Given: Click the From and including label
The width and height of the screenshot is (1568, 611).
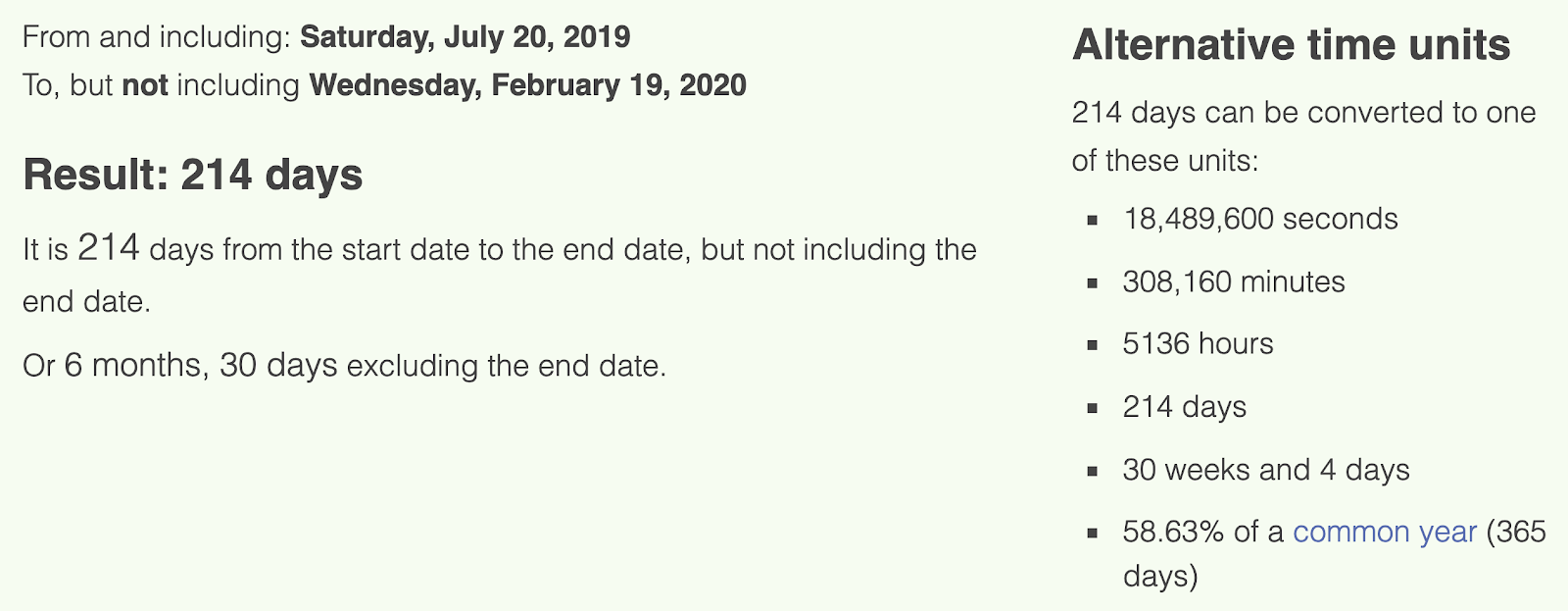Looking at the screenshot, I should (x=157, y=37).
